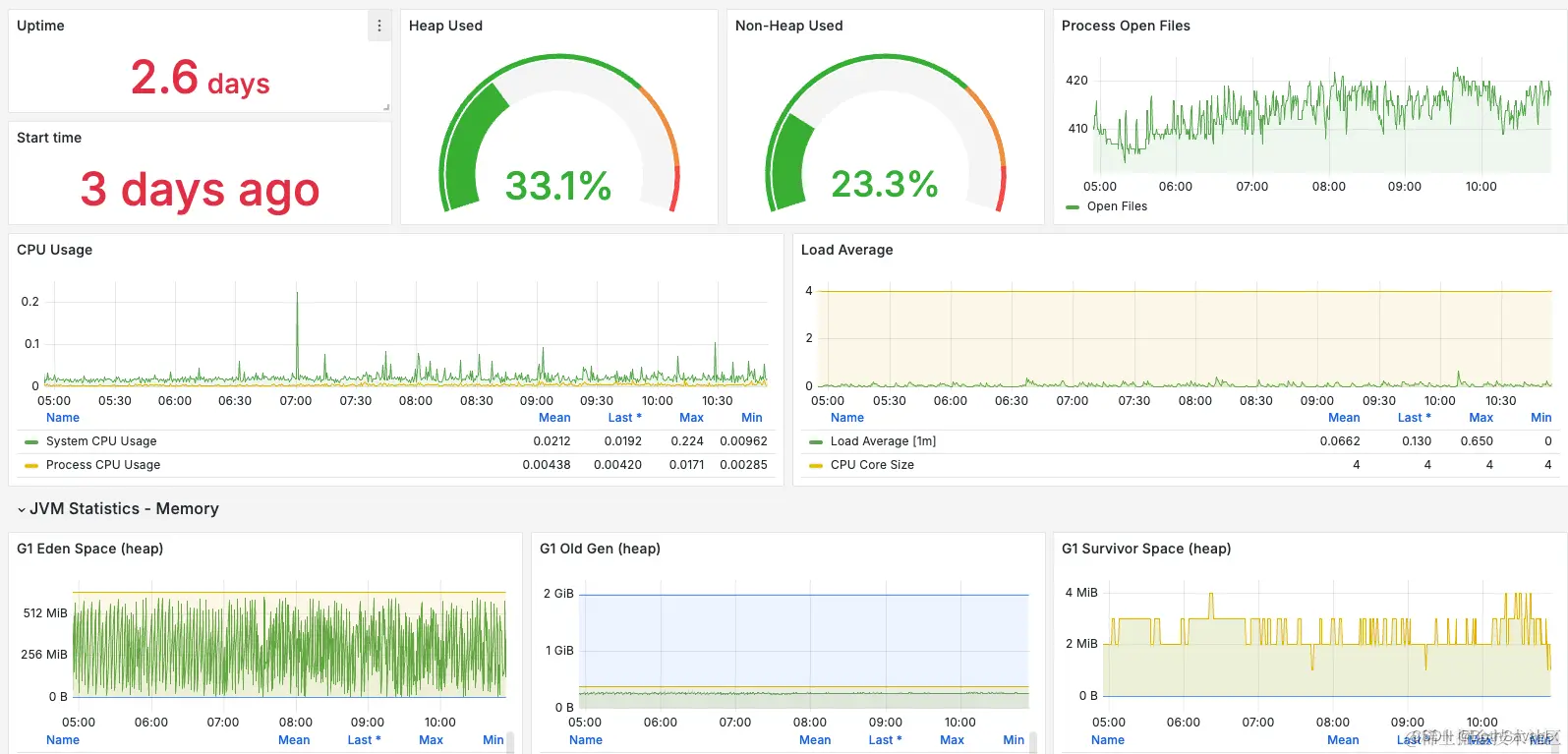Sort G1 Old Gen legend by Last
Image resolution: width=1568 pixels, height=754 pixels.
[885, 740]
